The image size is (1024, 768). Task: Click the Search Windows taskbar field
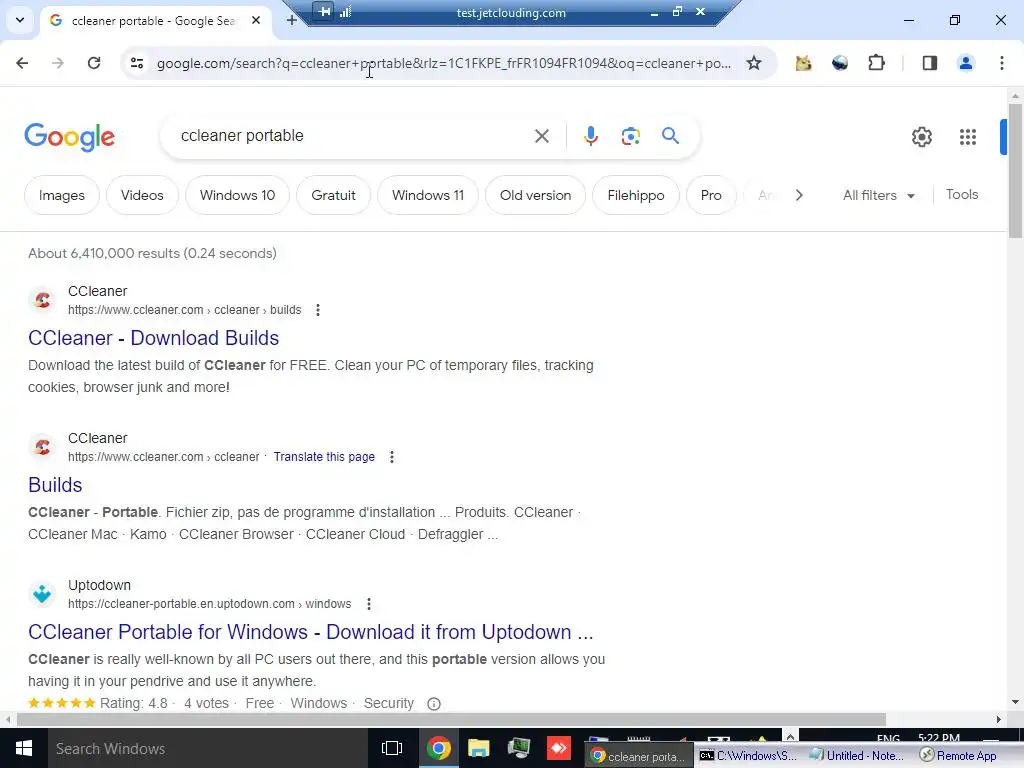(x=208, y=748)
